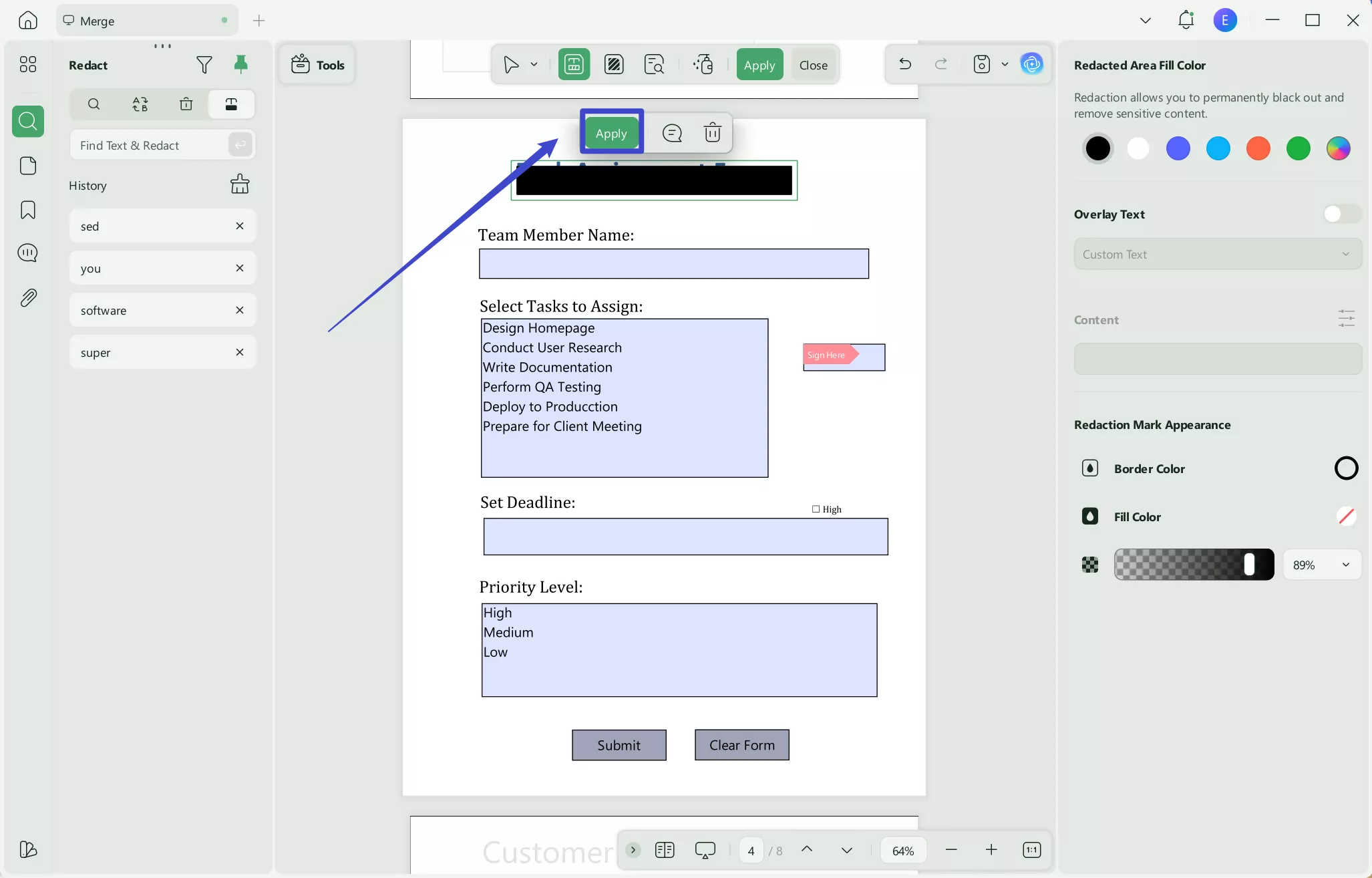Open the 89% opacity dropdown
Image resolution: width=1372 pixels, height=878 pixels.
pos(1322,565)
